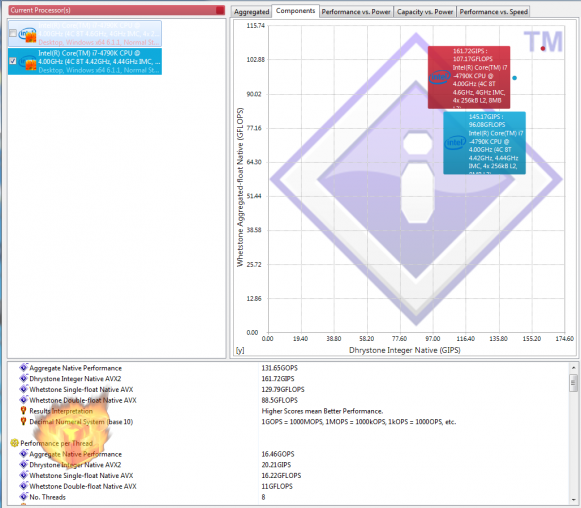Open the Capacity vs. Power tab
581x508 pixels.
point(425,12)
